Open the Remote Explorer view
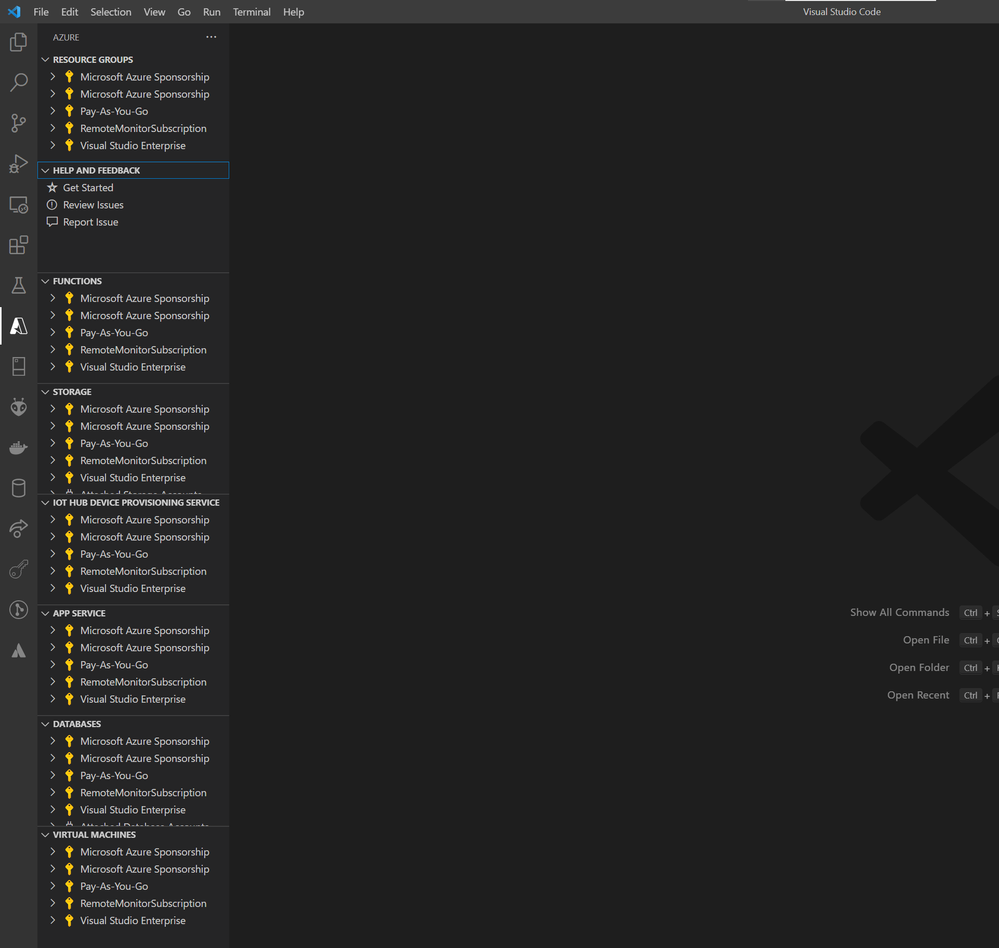Screen dimensions: 999x948 click(x=18, y=205)
